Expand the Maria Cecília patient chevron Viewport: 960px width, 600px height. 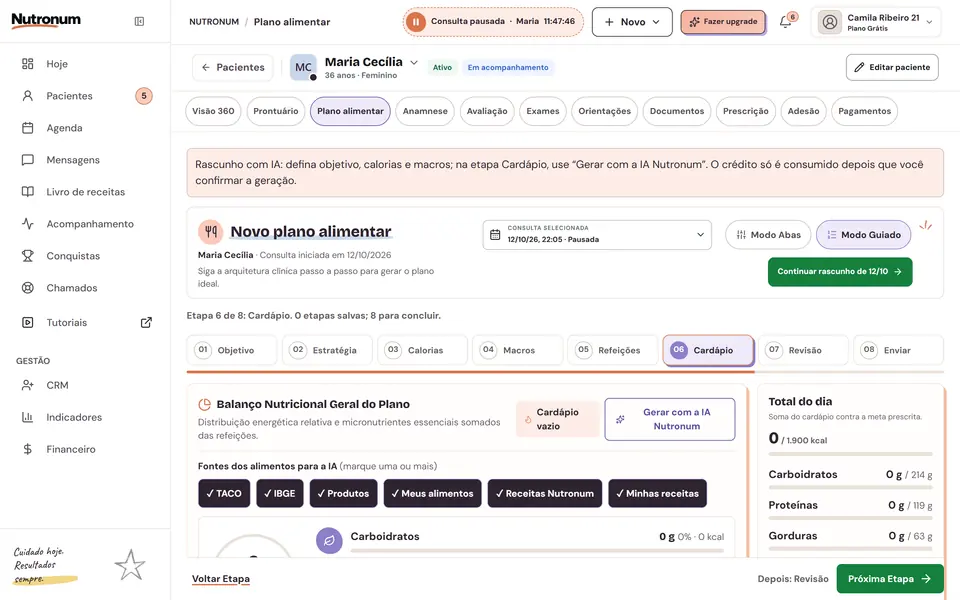[414, 62]
